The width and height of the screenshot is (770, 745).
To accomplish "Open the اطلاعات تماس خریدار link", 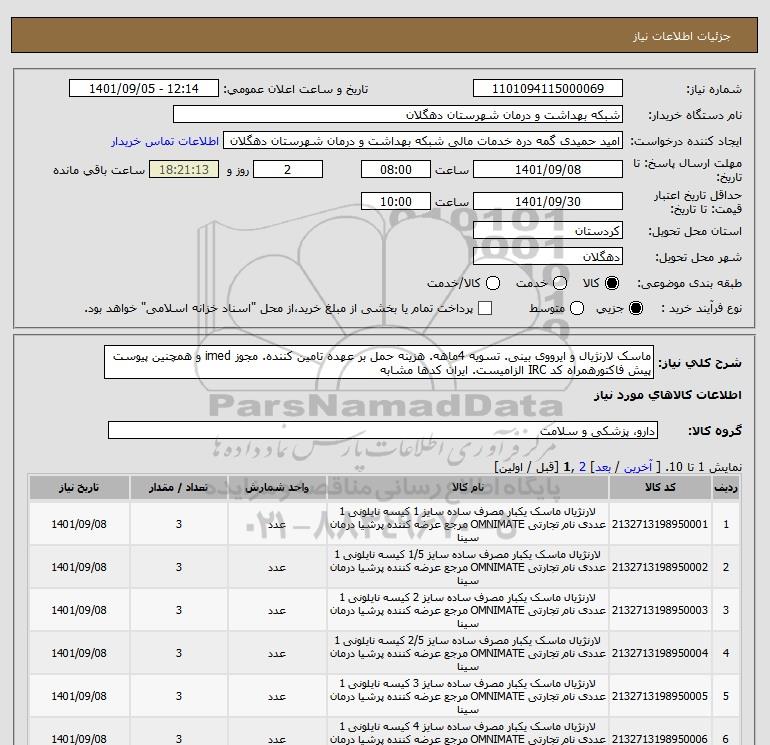I will coord(165,141).
